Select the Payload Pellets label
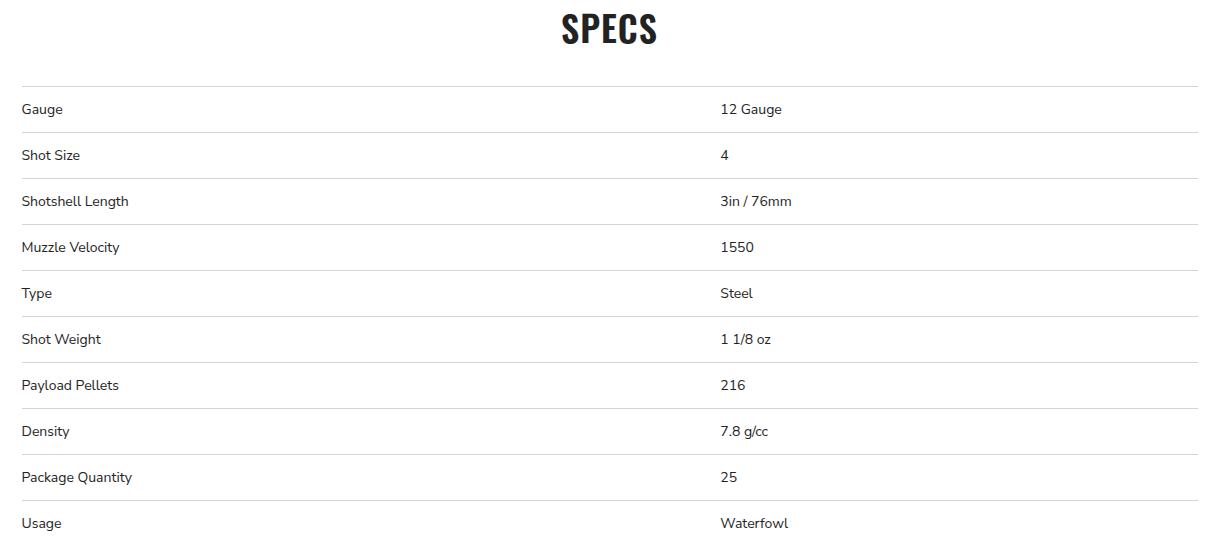 pyautogui.click(x=70, y=386)
